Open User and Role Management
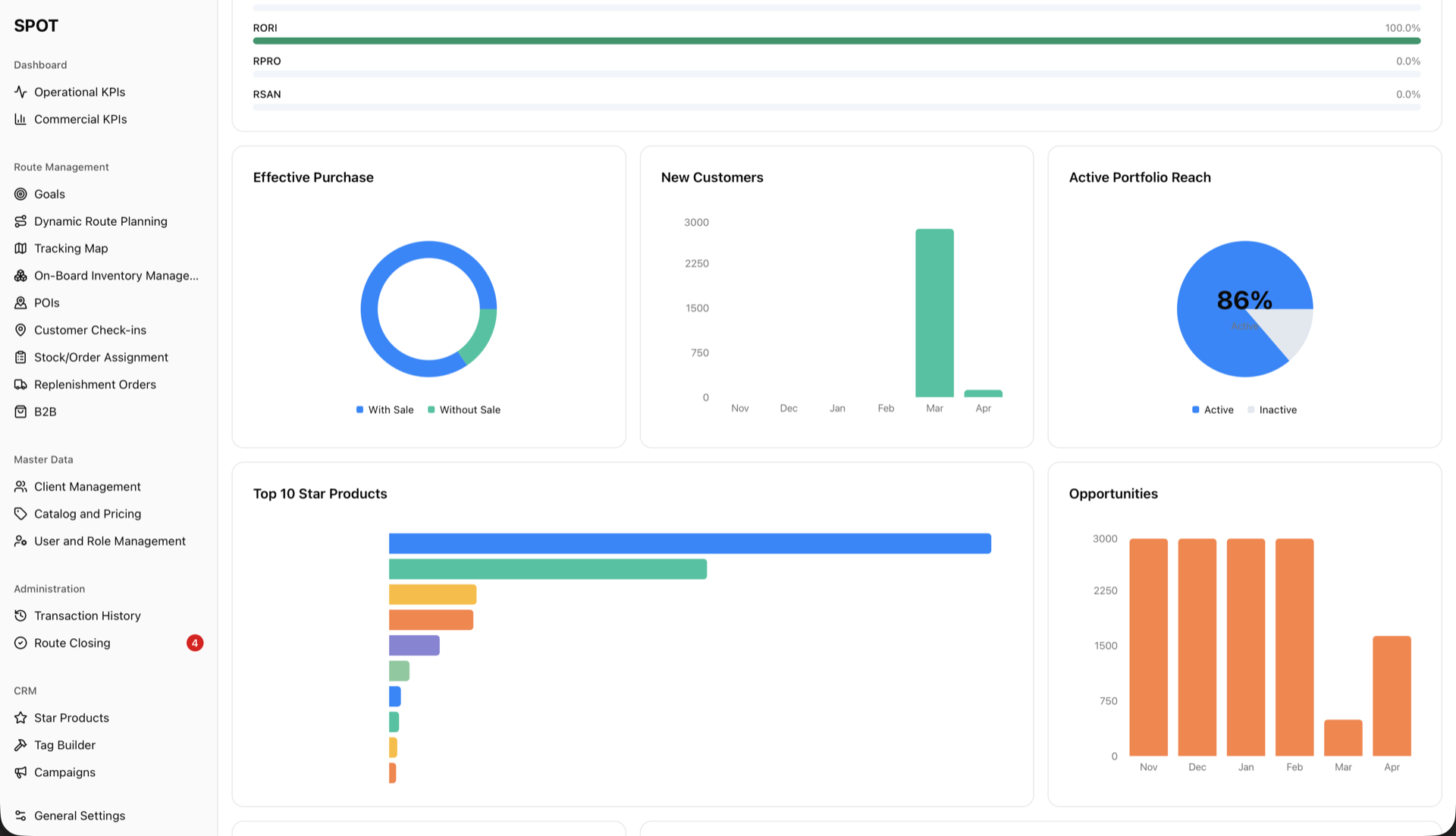Viewport: 1456px width, 836px height. point(110,541)
